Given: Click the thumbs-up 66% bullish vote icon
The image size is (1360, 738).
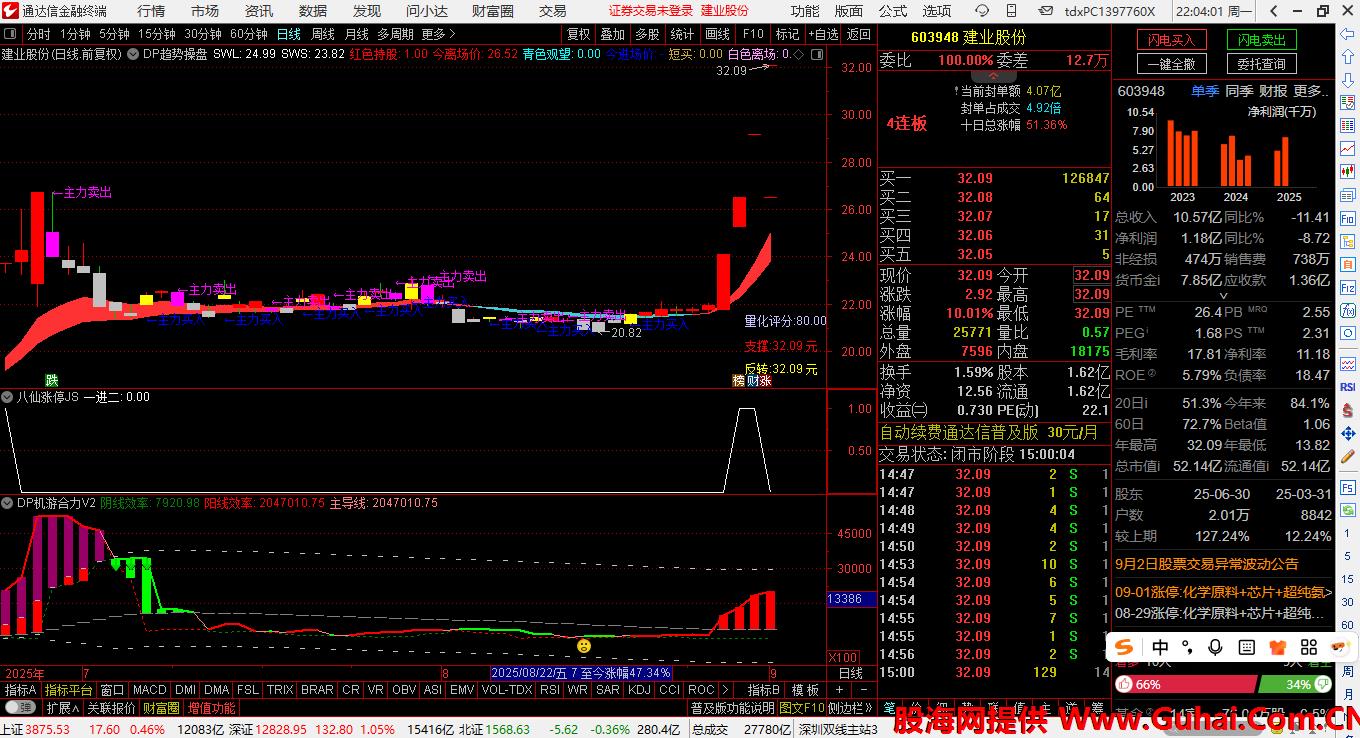Looking at the screenshot, I should click(1124, 685).
